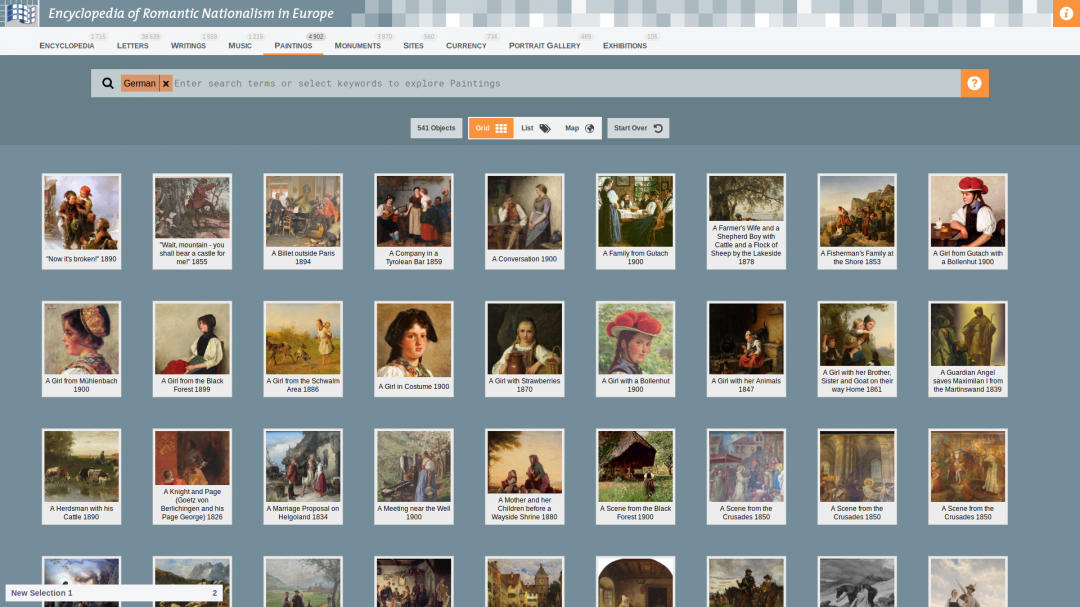Open the Music tab
The height and width of the screenshot is (607, 1080).
240,45
